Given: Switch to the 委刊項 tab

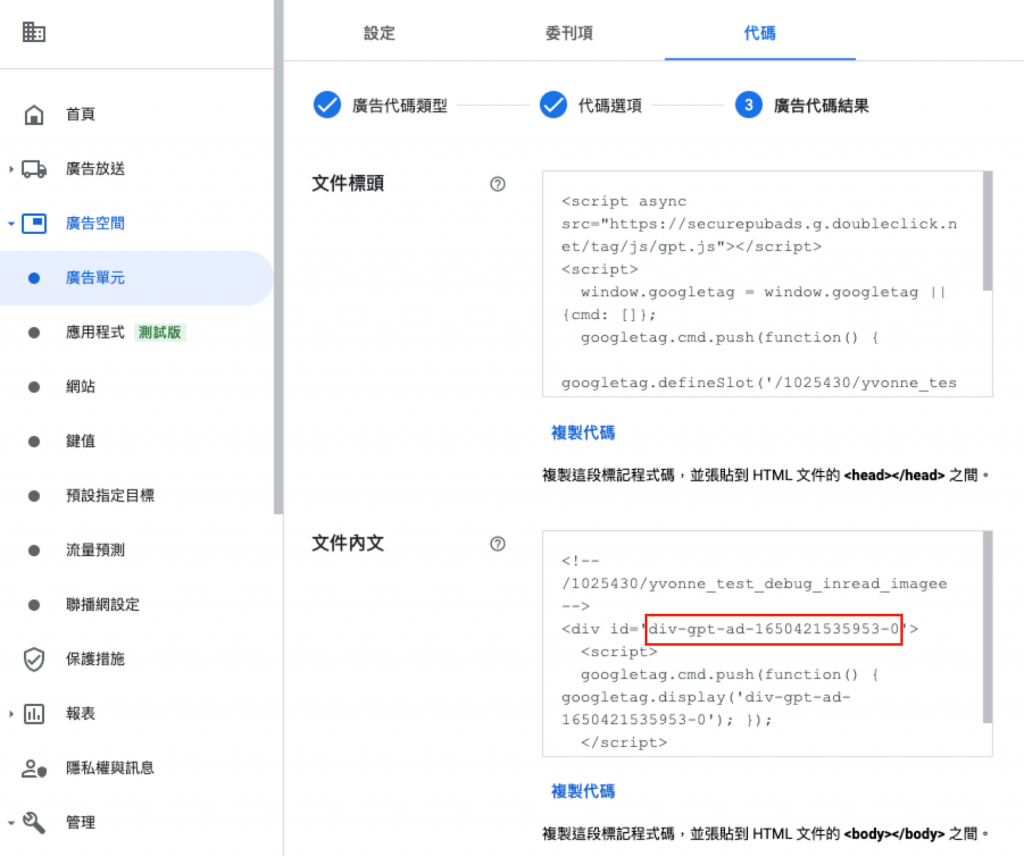Looking at the screenshot, I should tap(569, 33).
